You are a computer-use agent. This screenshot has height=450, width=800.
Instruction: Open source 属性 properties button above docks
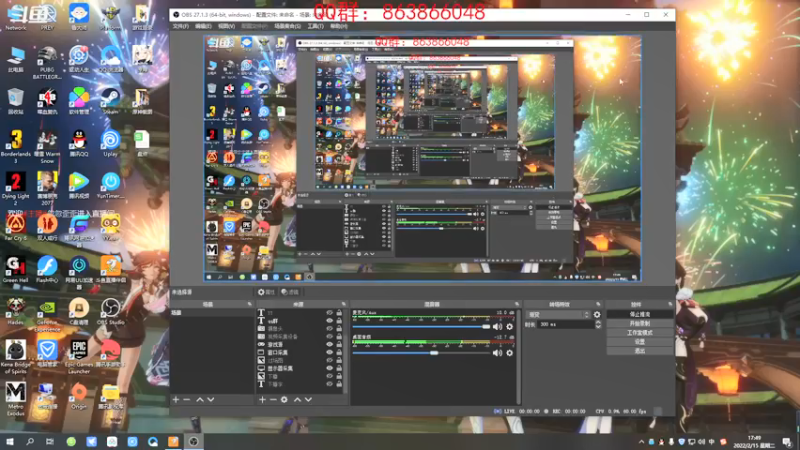click(x=266, y=292)
